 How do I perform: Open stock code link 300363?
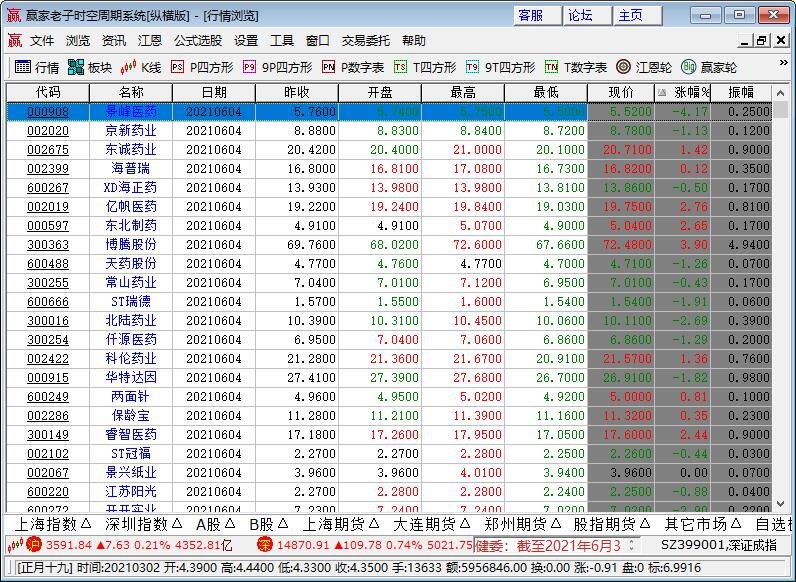[x=48, y=245]
